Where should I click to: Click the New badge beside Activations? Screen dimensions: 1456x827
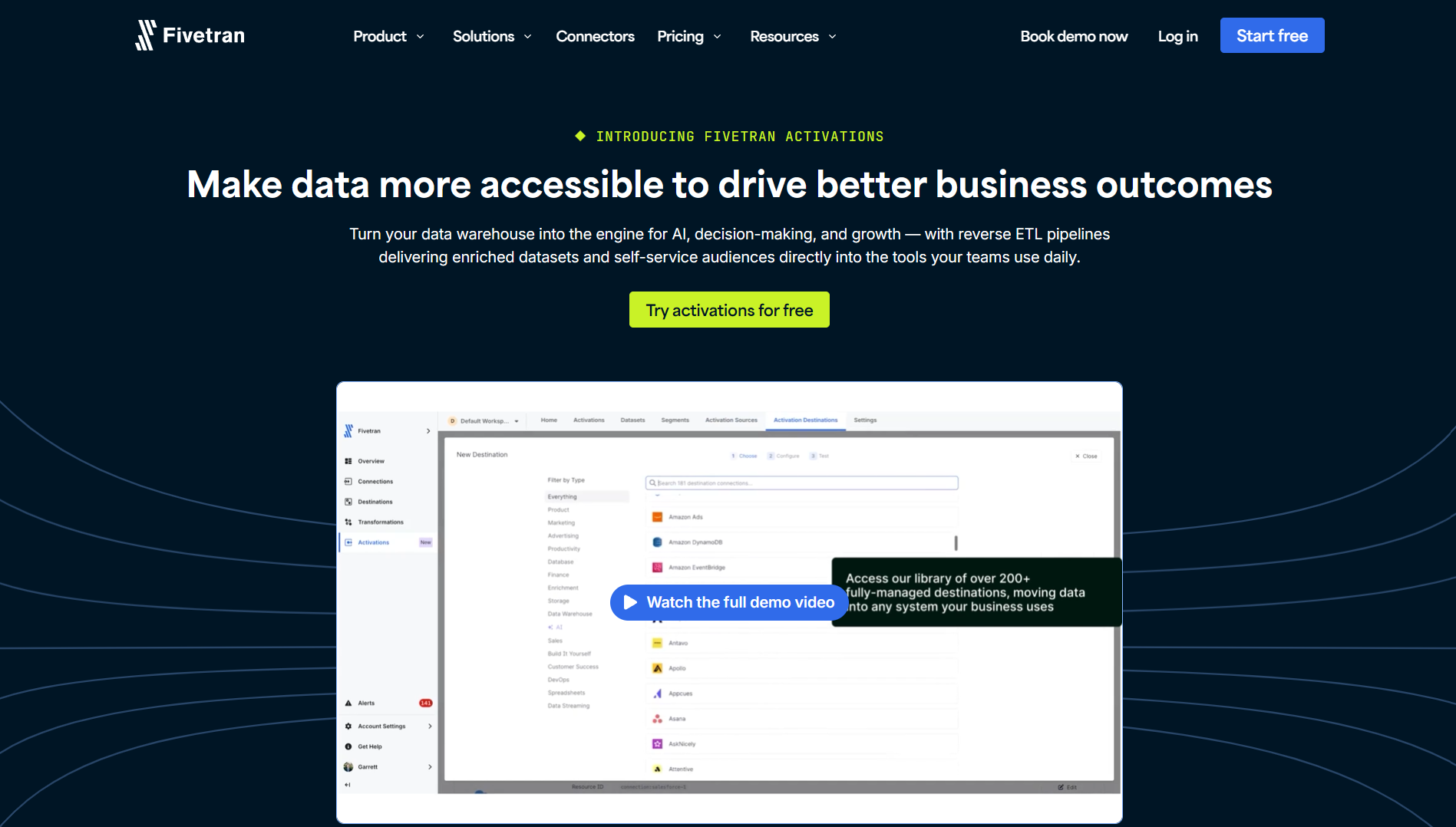(425, 542)
